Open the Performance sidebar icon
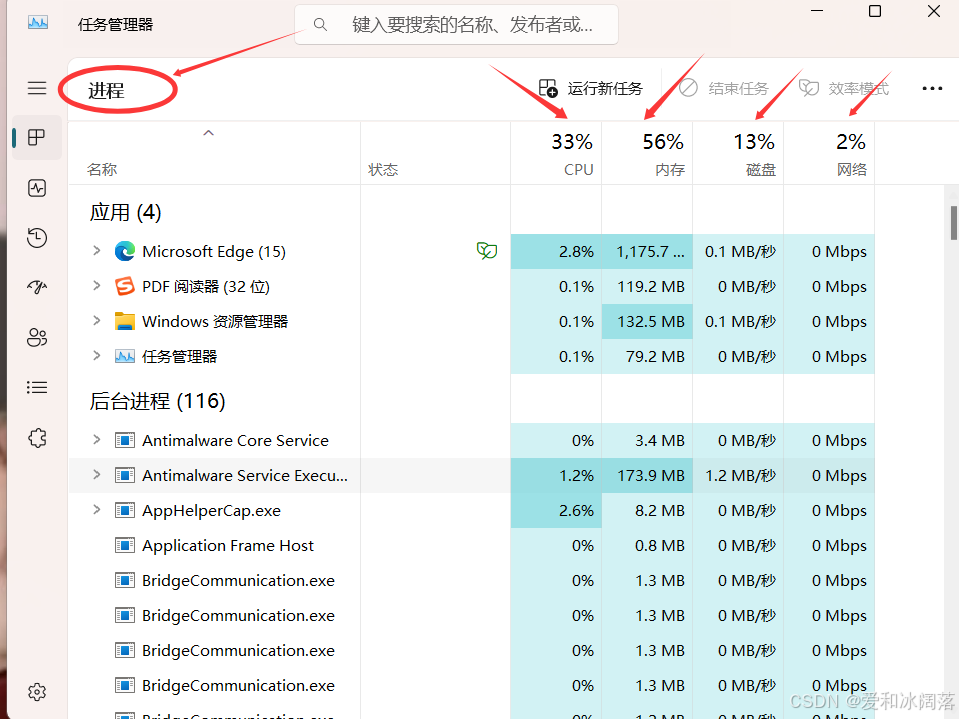 37,188
